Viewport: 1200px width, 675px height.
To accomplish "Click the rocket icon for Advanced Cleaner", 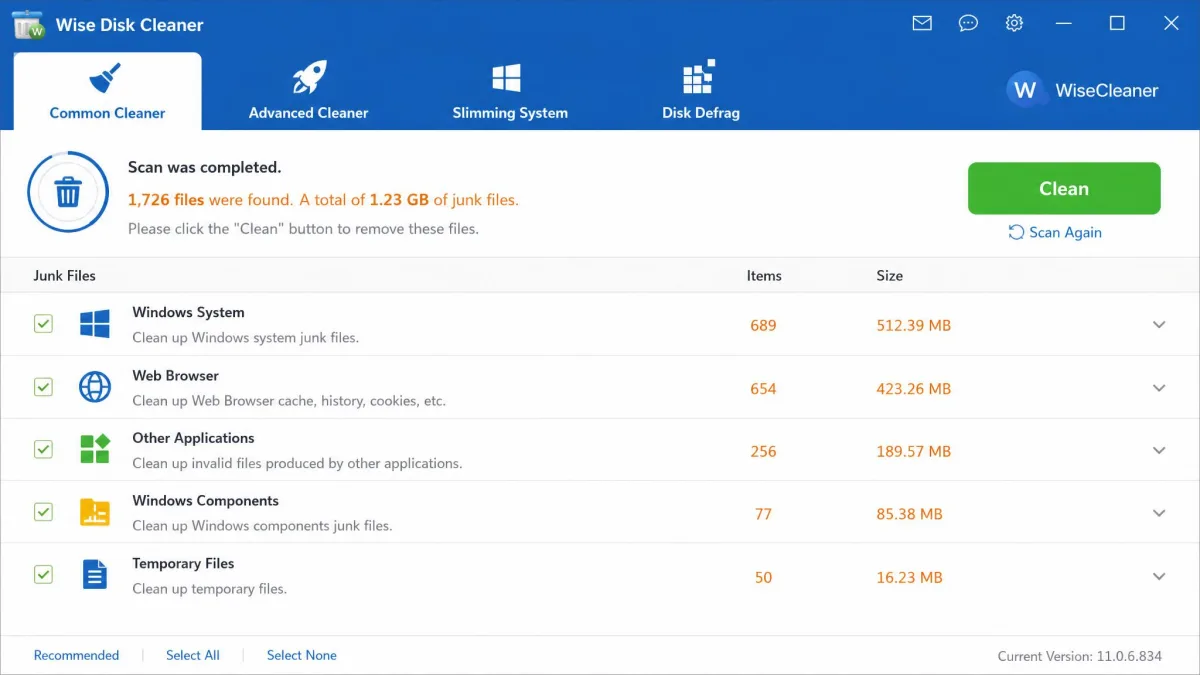I will pyautogui.click(x=308, y=78).
